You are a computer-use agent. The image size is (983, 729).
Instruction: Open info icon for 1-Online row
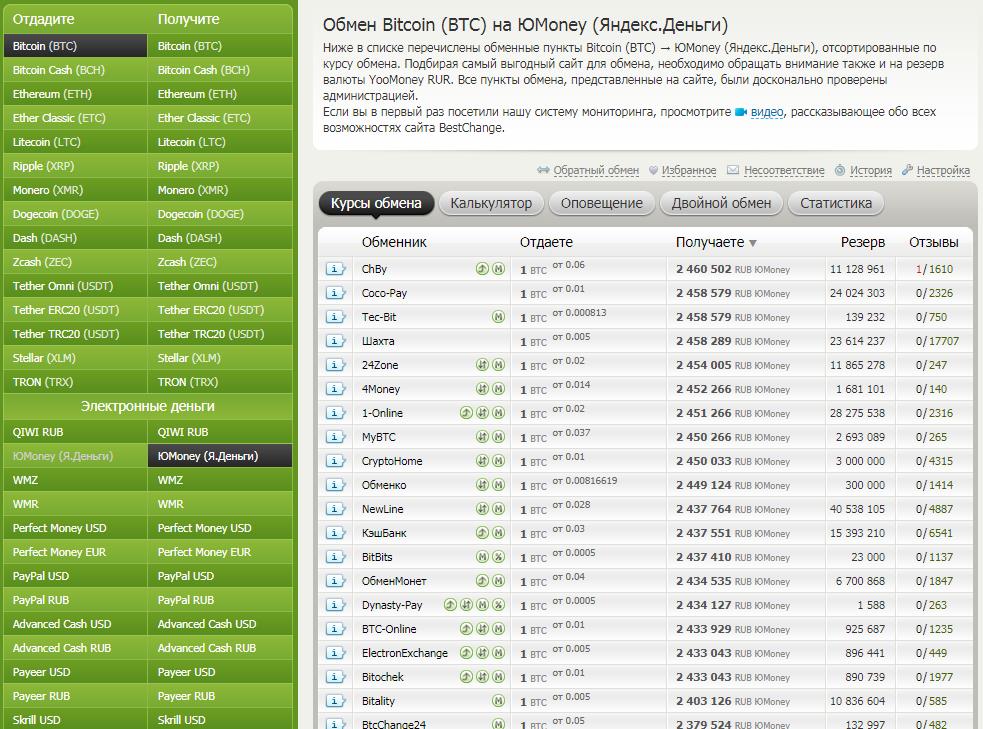click(335, 413)
